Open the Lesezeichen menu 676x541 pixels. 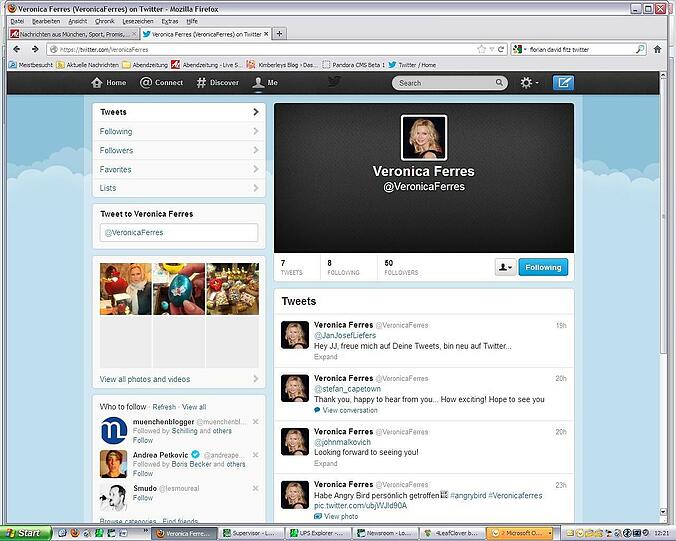click(138, 21)
